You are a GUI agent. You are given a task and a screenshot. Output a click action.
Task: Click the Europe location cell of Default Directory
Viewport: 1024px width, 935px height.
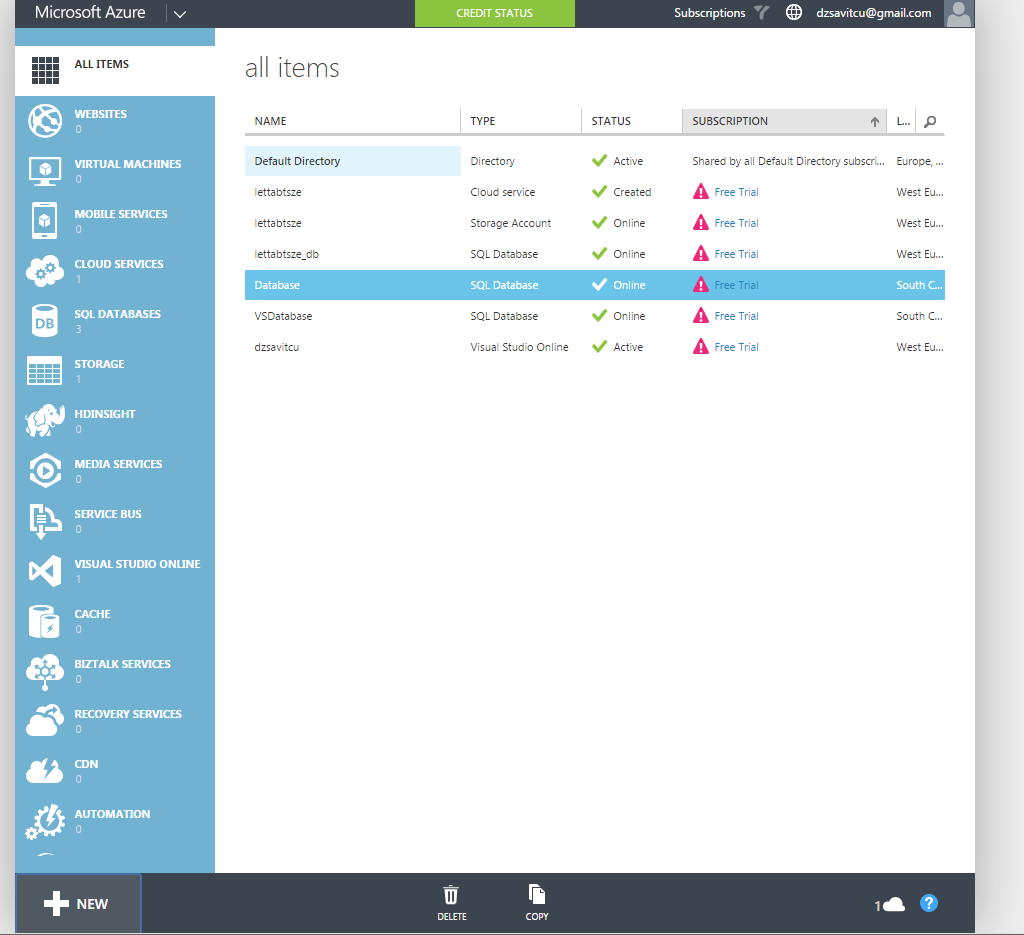(920, 161)
